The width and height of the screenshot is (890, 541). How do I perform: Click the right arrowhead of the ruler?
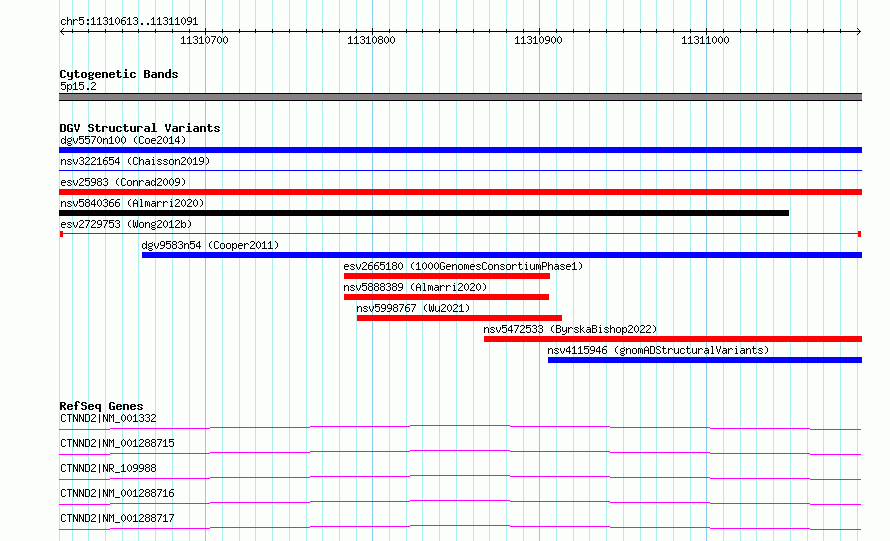(858, 32)
